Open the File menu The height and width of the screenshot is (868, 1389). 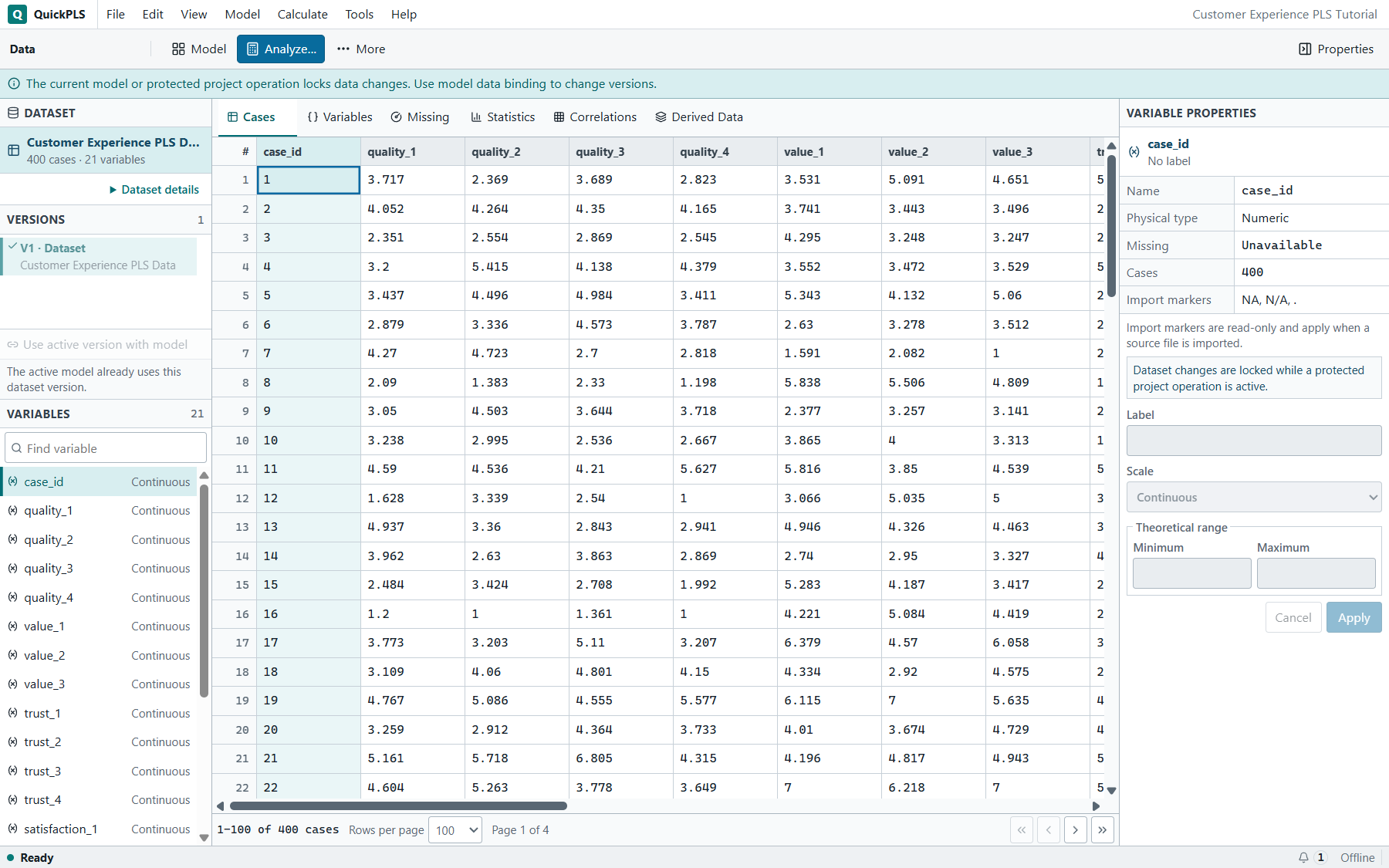[x=116, y=14]
